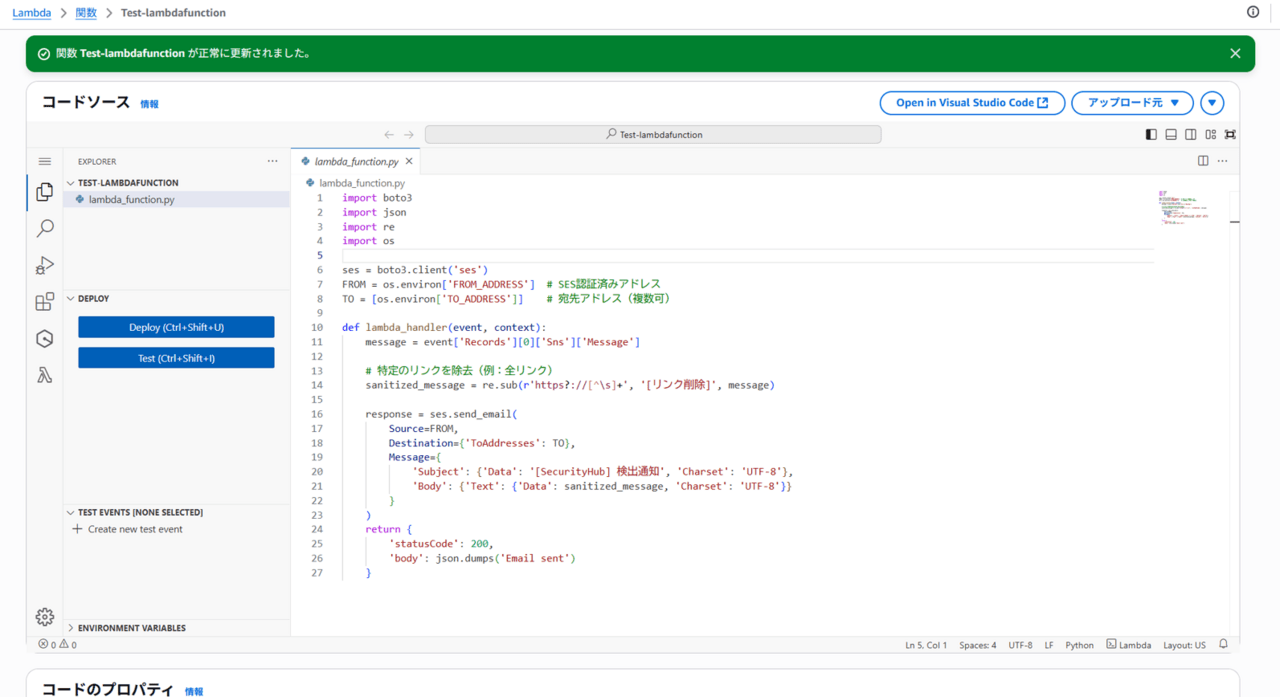The width and height of the screenshot is (1280, 697).
Task: Click Open in Visual Studio Code button
Action: click(972, 103)
